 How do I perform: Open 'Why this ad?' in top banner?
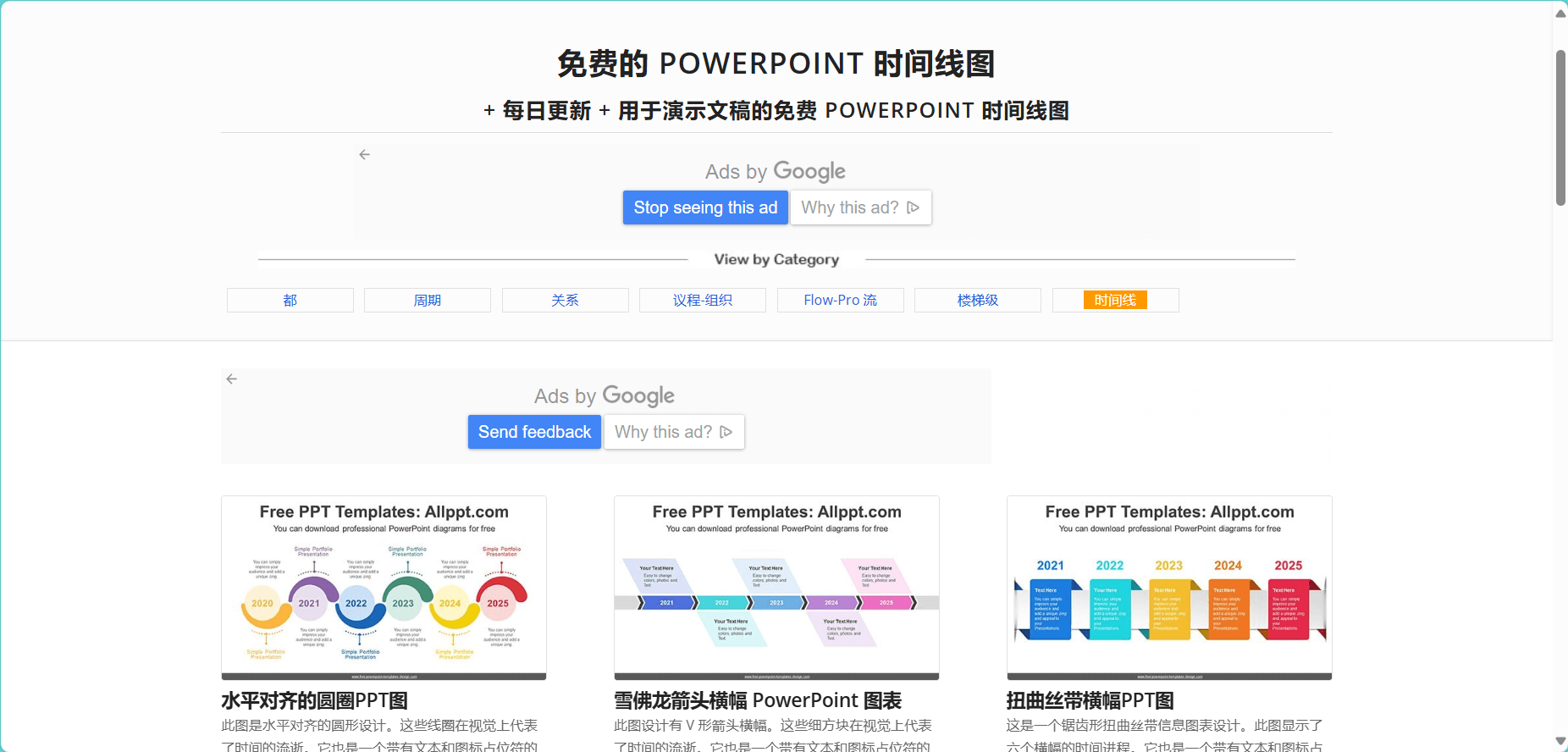click(x=850, y=207)
